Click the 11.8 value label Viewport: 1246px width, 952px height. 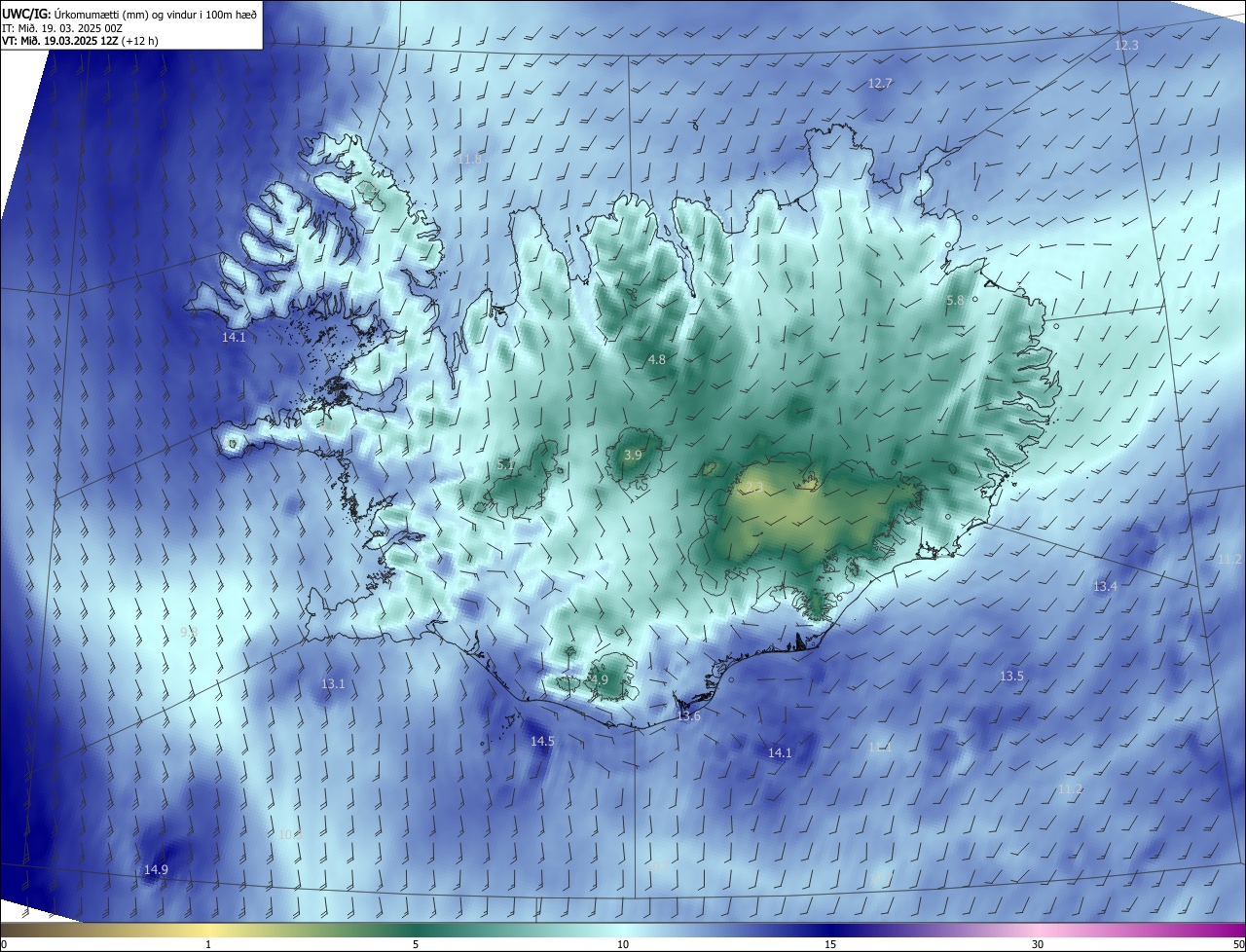469,159
